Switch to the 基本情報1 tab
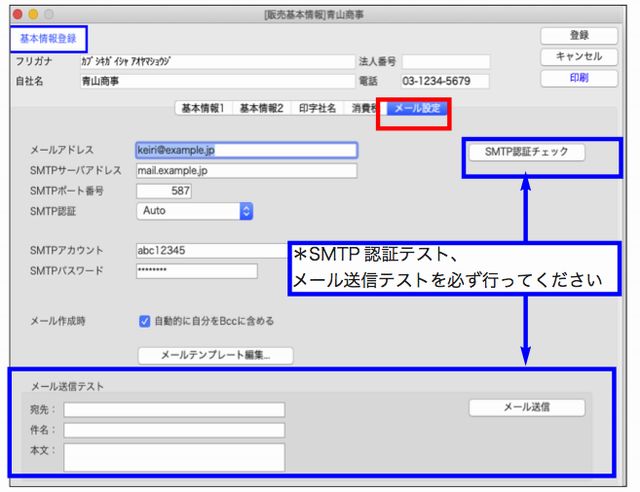The image size is (640, 492). pos(202,108)
